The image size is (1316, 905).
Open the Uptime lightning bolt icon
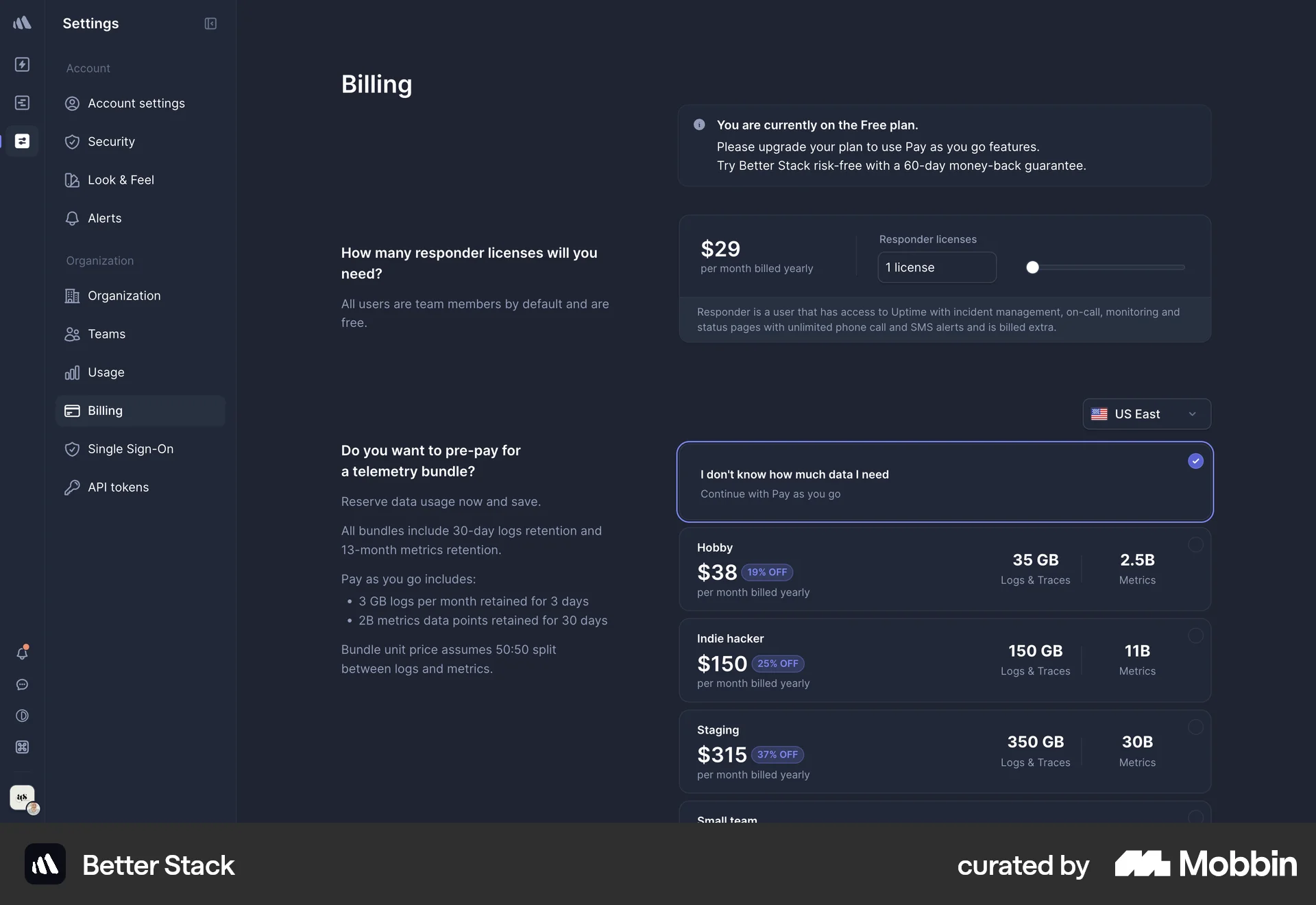click(x=23, y=64)
